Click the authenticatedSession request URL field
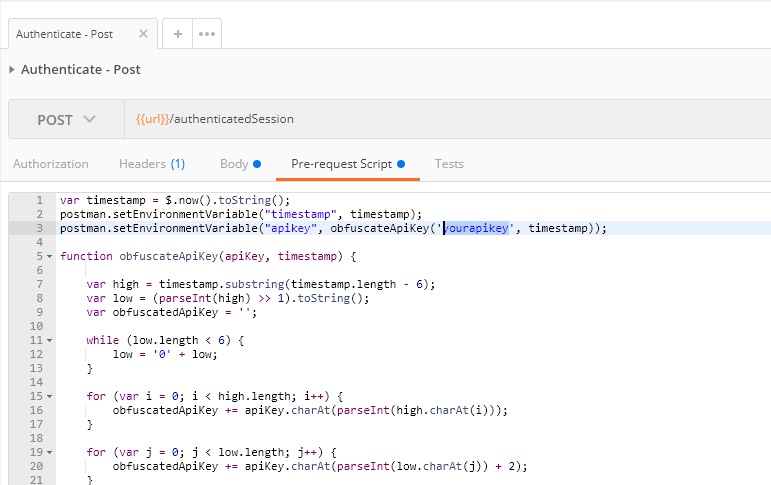This screenshot has width=771, height=485. pyautogui.click(x=450, y=119)
